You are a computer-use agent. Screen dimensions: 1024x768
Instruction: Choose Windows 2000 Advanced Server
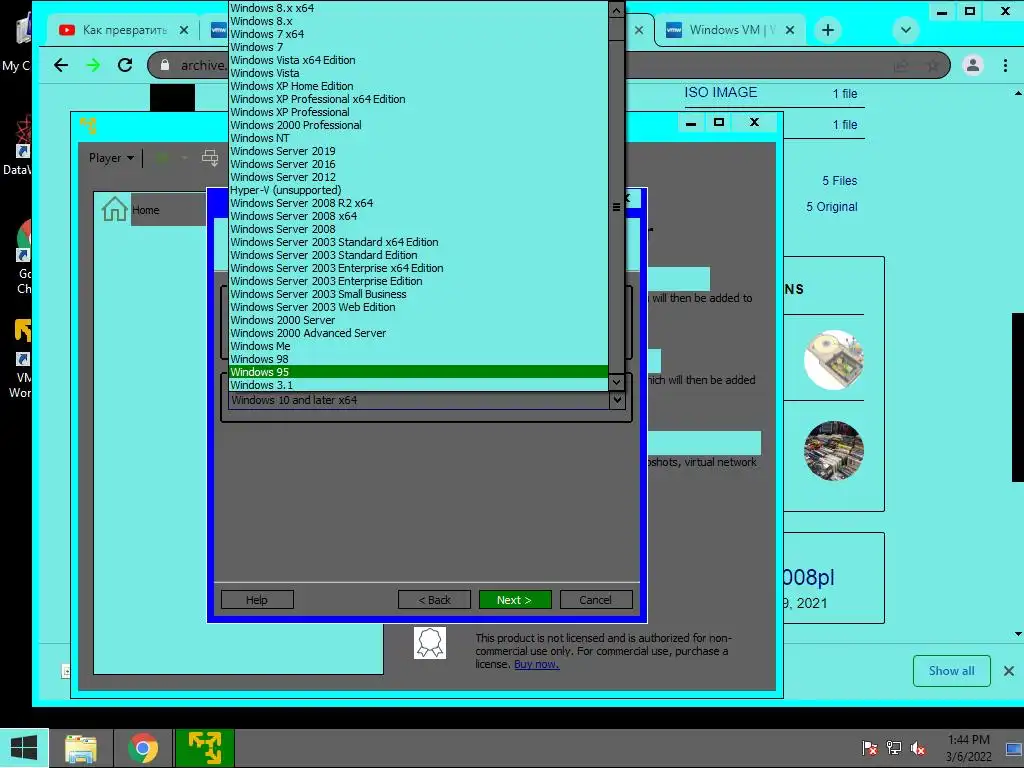[x=418, y=333]
